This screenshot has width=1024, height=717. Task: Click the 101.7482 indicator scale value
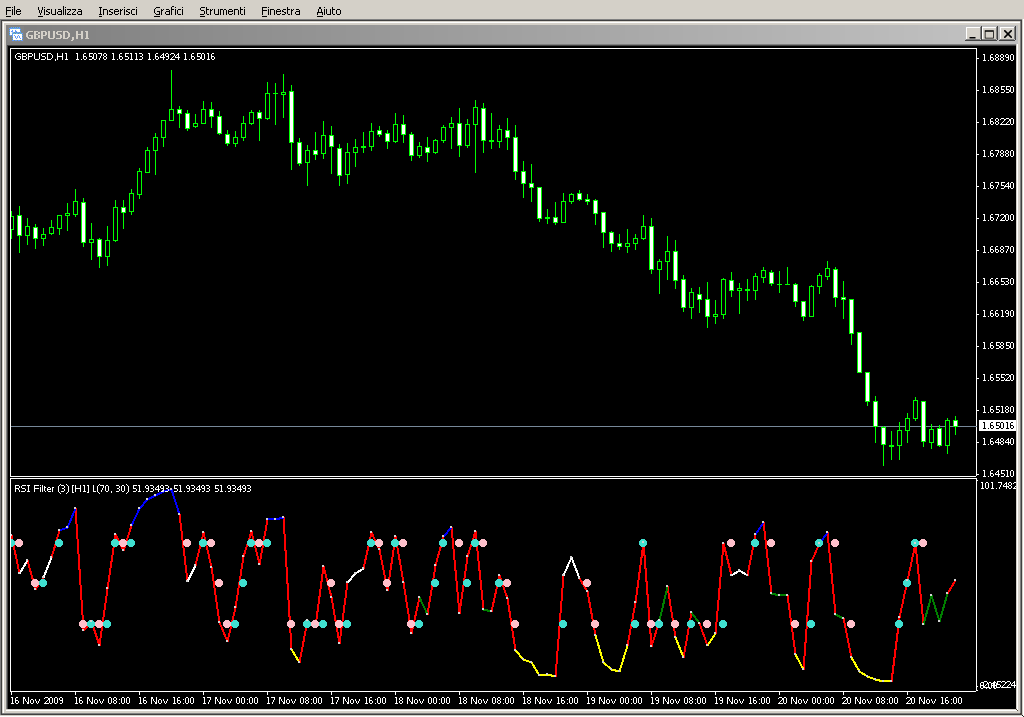point(999,485)
